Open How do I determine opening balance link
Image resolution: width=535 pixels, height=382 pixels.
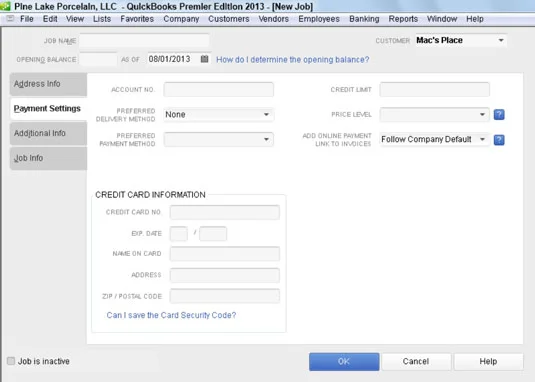coord(293,60)
